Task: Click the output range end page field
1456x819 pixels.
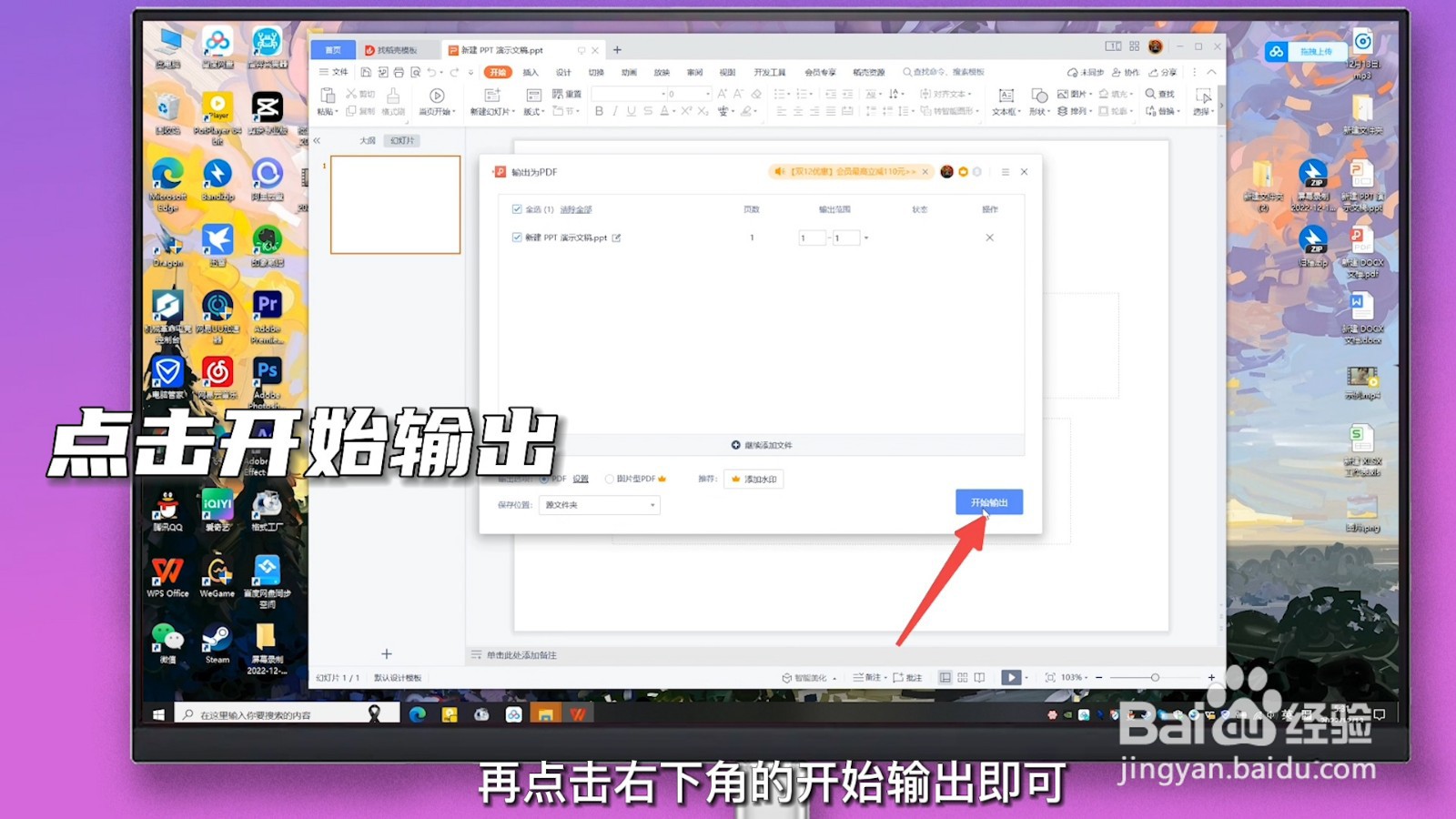Action: coord(845,238)
